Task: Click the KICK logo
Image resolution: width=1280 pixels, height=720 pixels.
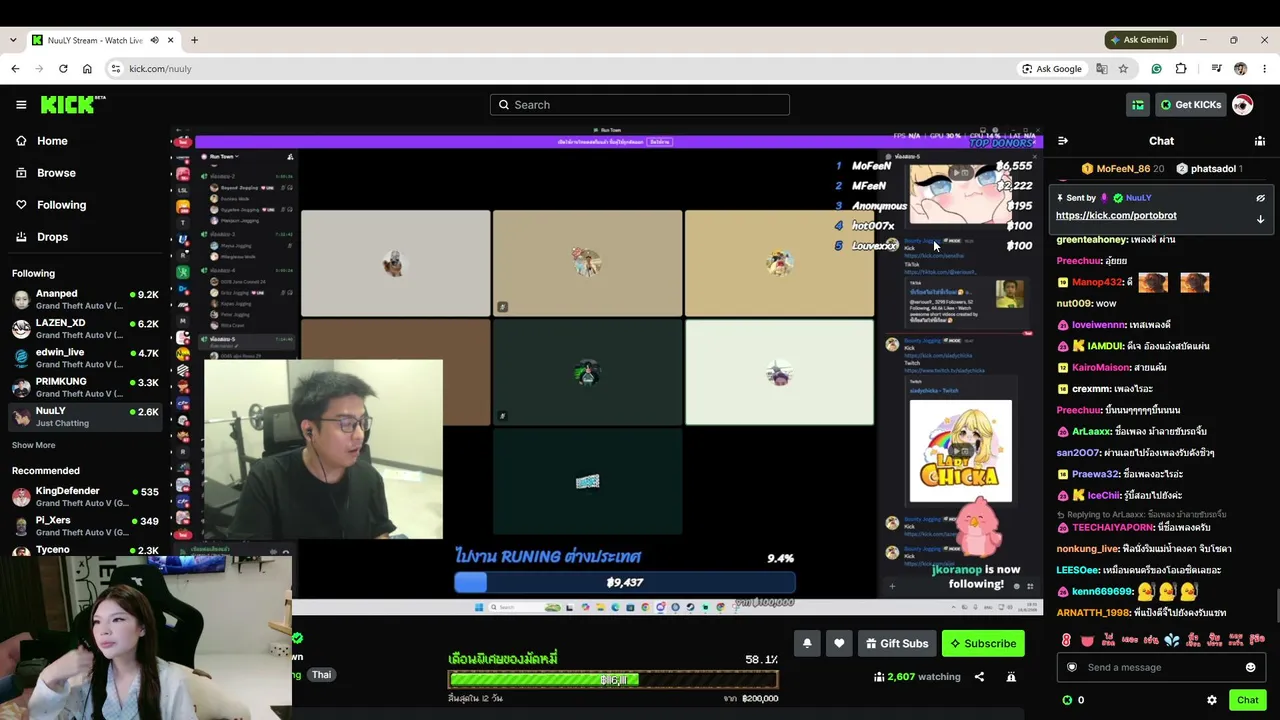Action: 73,104
